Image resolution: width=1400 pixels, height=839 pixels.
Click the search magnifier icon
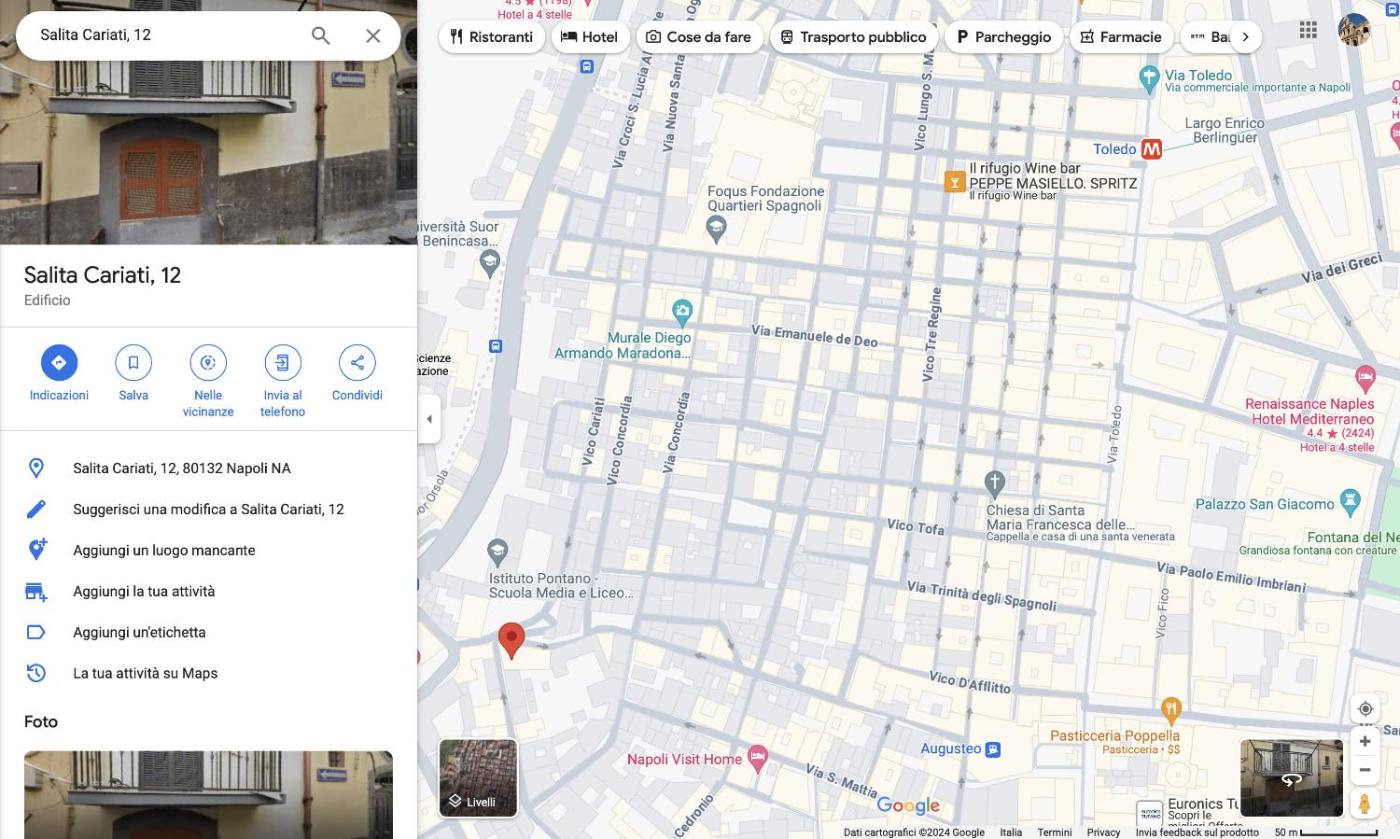pyautogui.click(x=320, y=36)
